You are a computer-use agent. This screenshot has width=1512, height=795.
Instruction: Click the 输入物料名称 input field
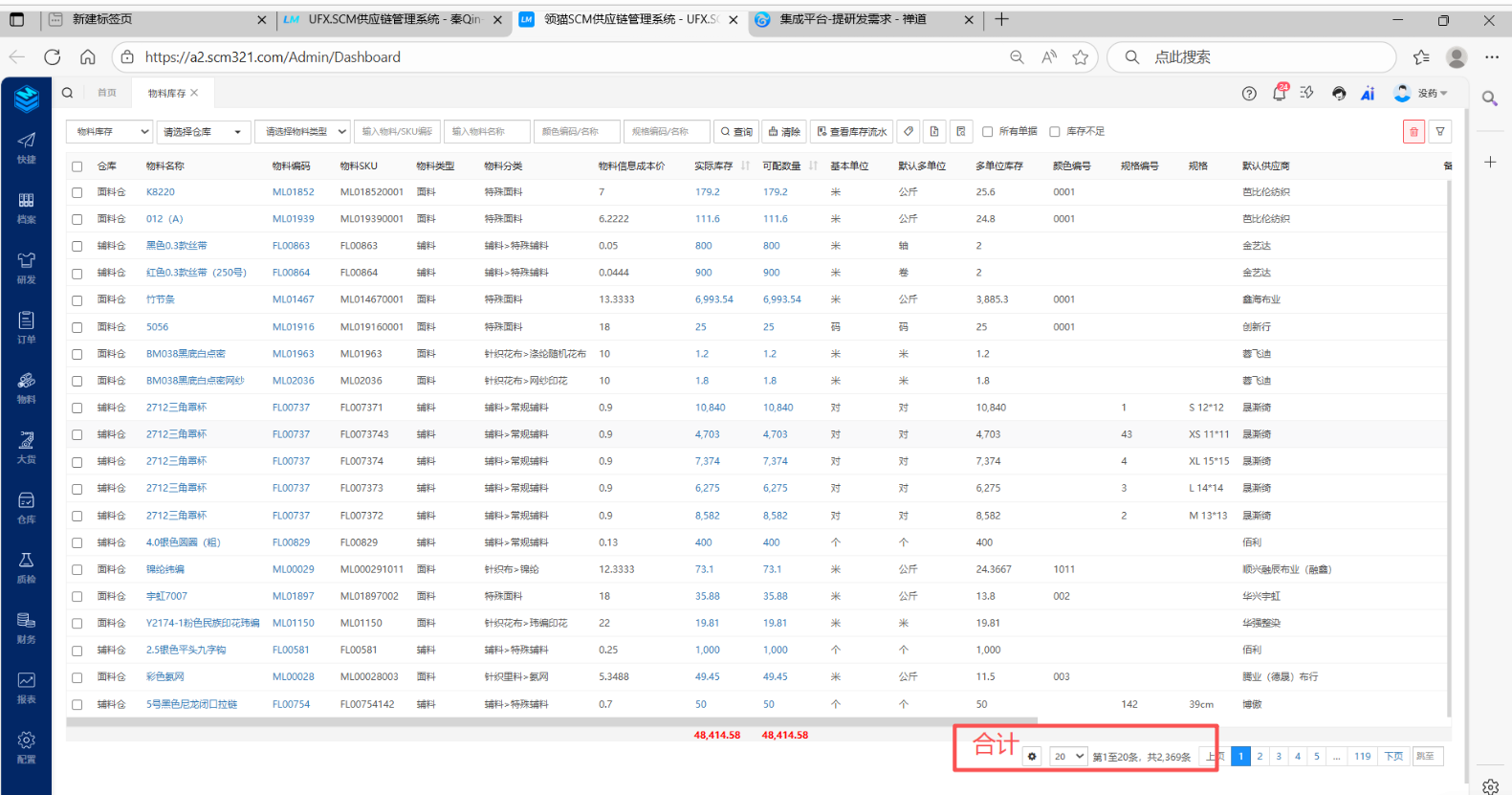pyautogui.click(x=487, y=132)
